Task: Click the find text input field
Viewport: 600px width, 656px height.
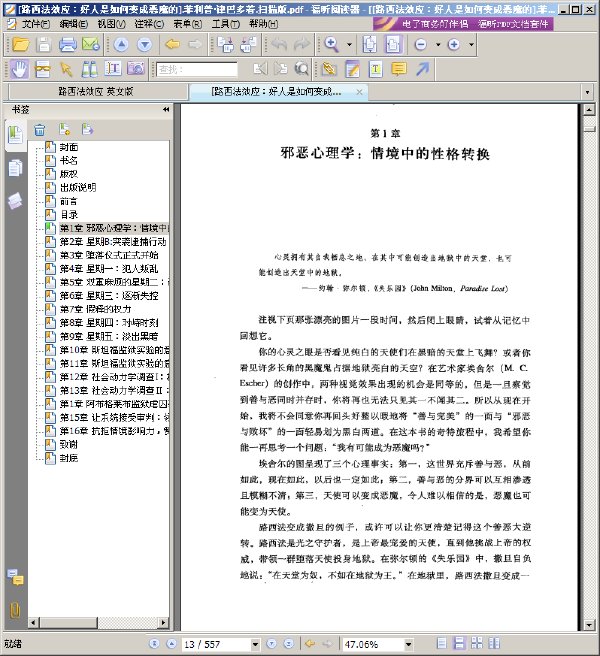Action: coord(197,69)
